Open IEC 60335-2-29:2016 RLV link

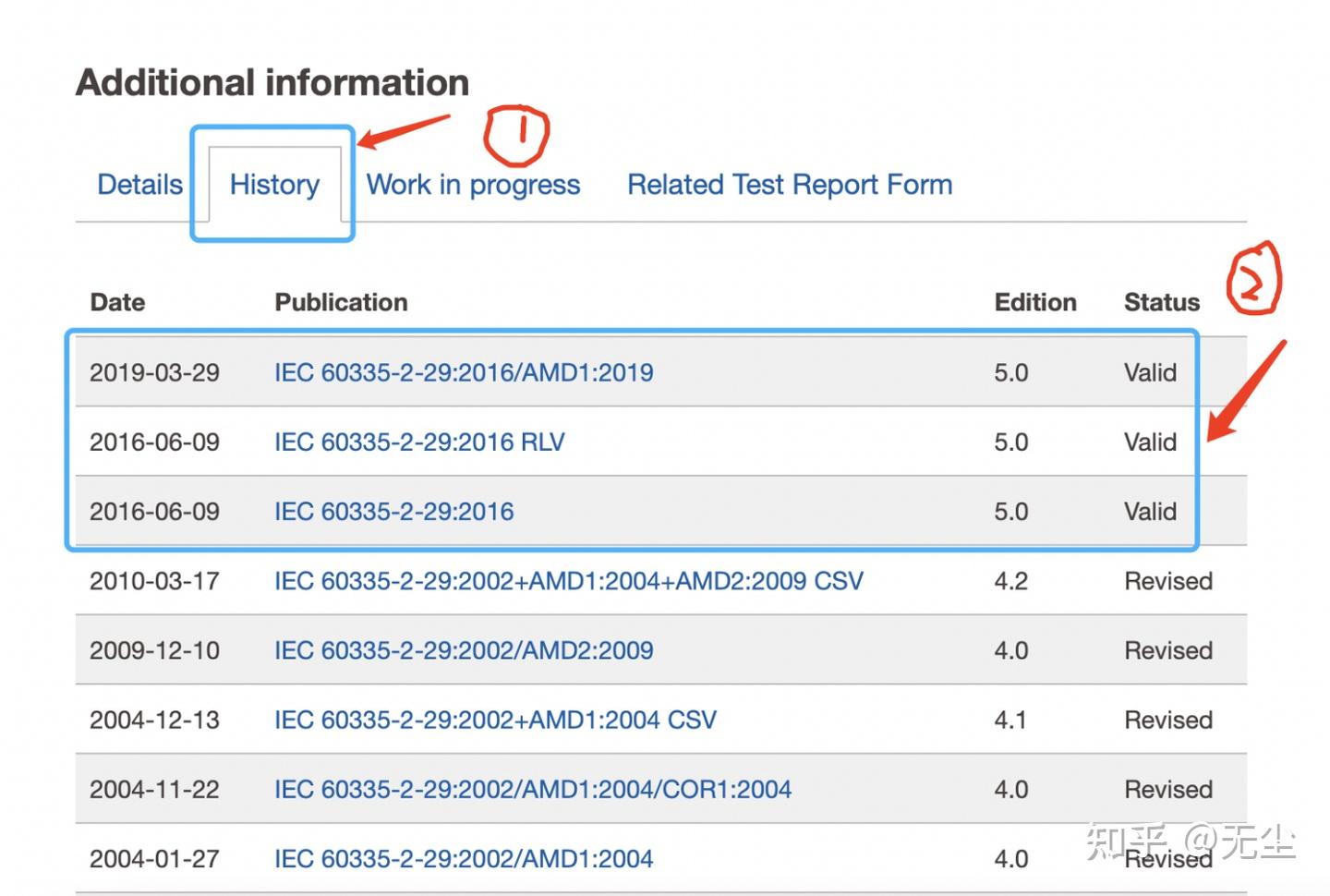pos(419,442)
